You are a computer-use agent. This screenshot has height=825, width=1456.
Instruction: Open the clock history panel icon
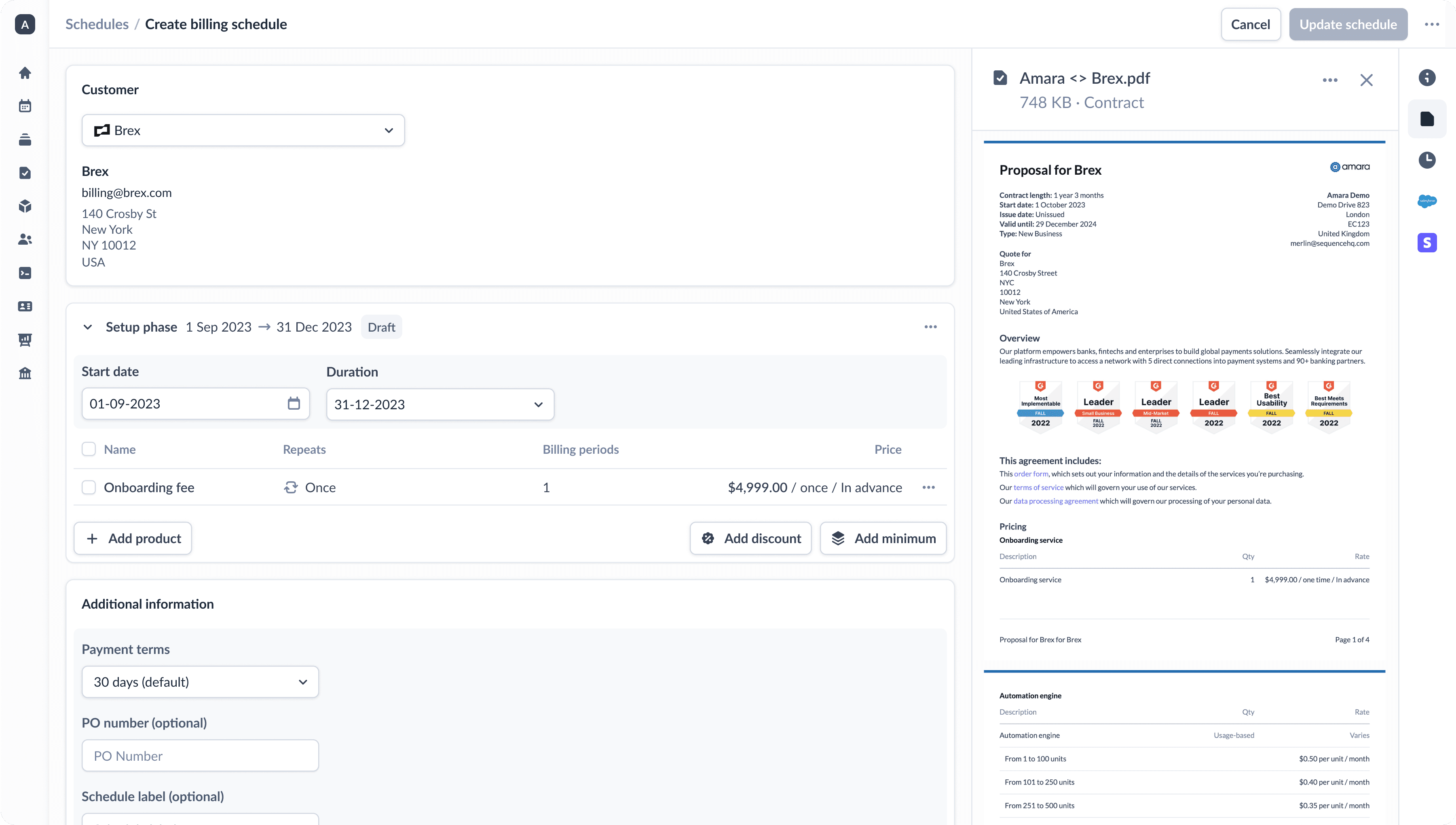pyautogui.click(x=1426, y=160)
